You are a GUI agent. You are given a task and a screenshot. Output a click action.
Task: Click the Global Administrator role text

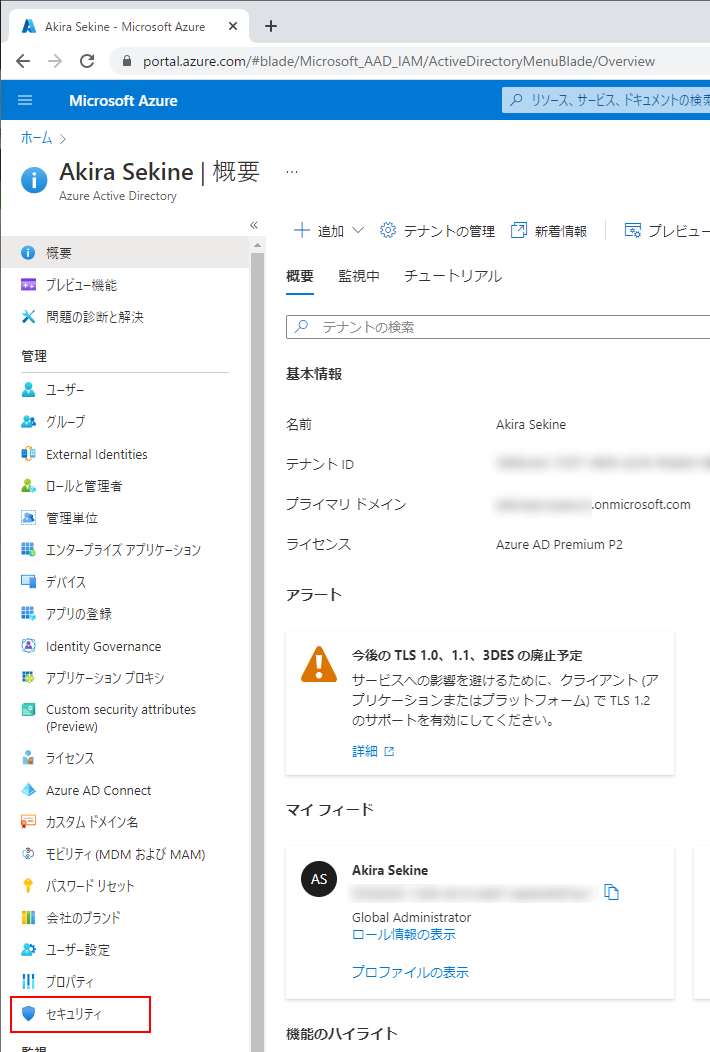point(411,917)
